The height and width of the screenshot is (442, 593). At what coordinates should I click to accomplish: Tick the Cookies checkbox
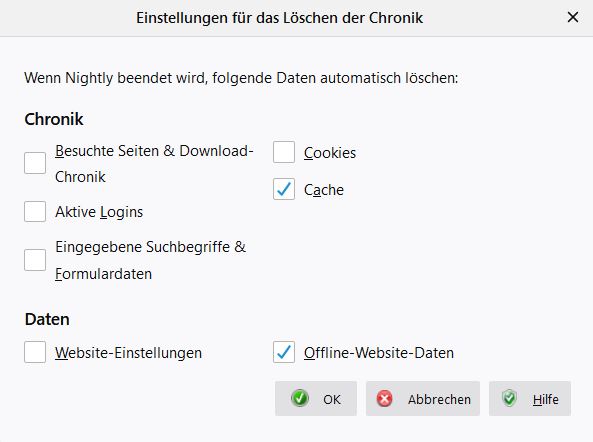point(284,152)
